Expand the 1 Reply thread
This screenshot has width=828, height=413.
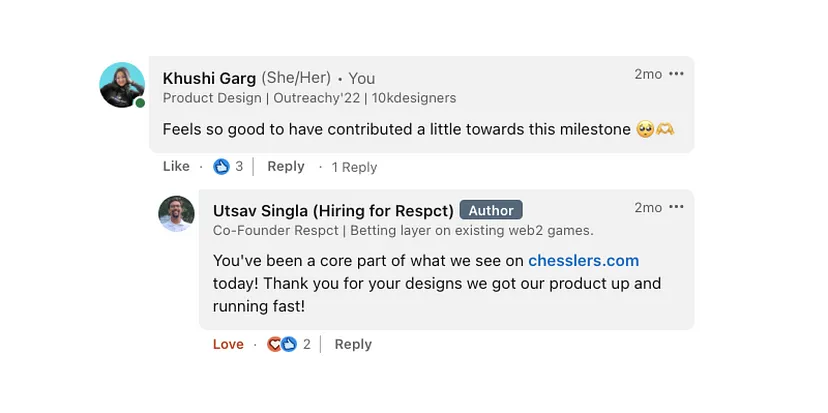click(354, 167)
